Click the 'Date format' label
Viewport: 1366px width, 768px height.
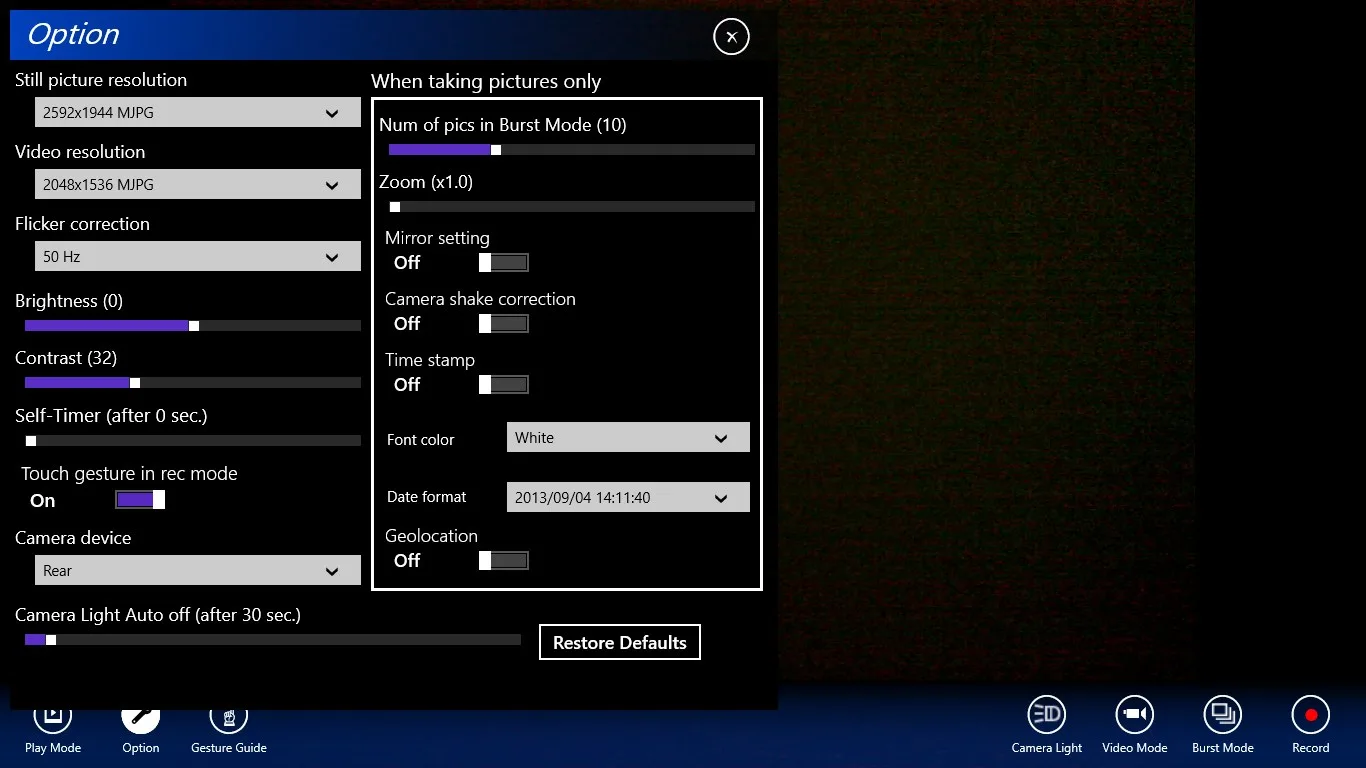coord(427,497)
